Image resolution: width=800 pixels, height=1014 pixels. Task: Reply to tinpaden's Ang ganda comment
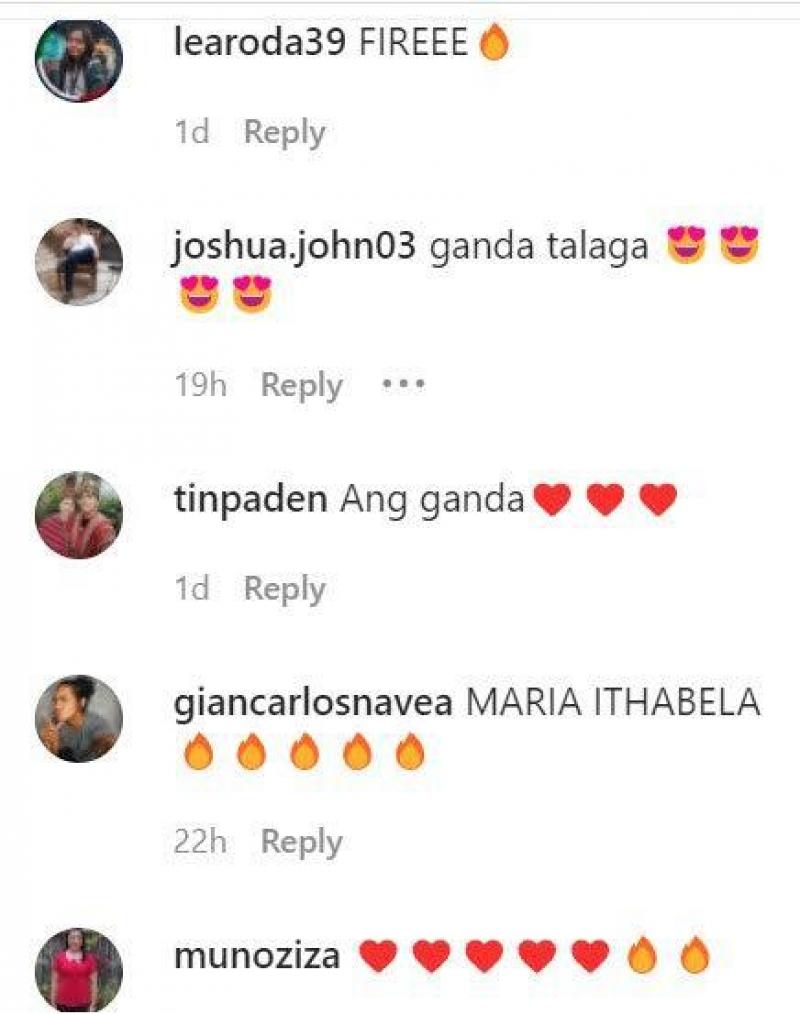tap(285, 589)
